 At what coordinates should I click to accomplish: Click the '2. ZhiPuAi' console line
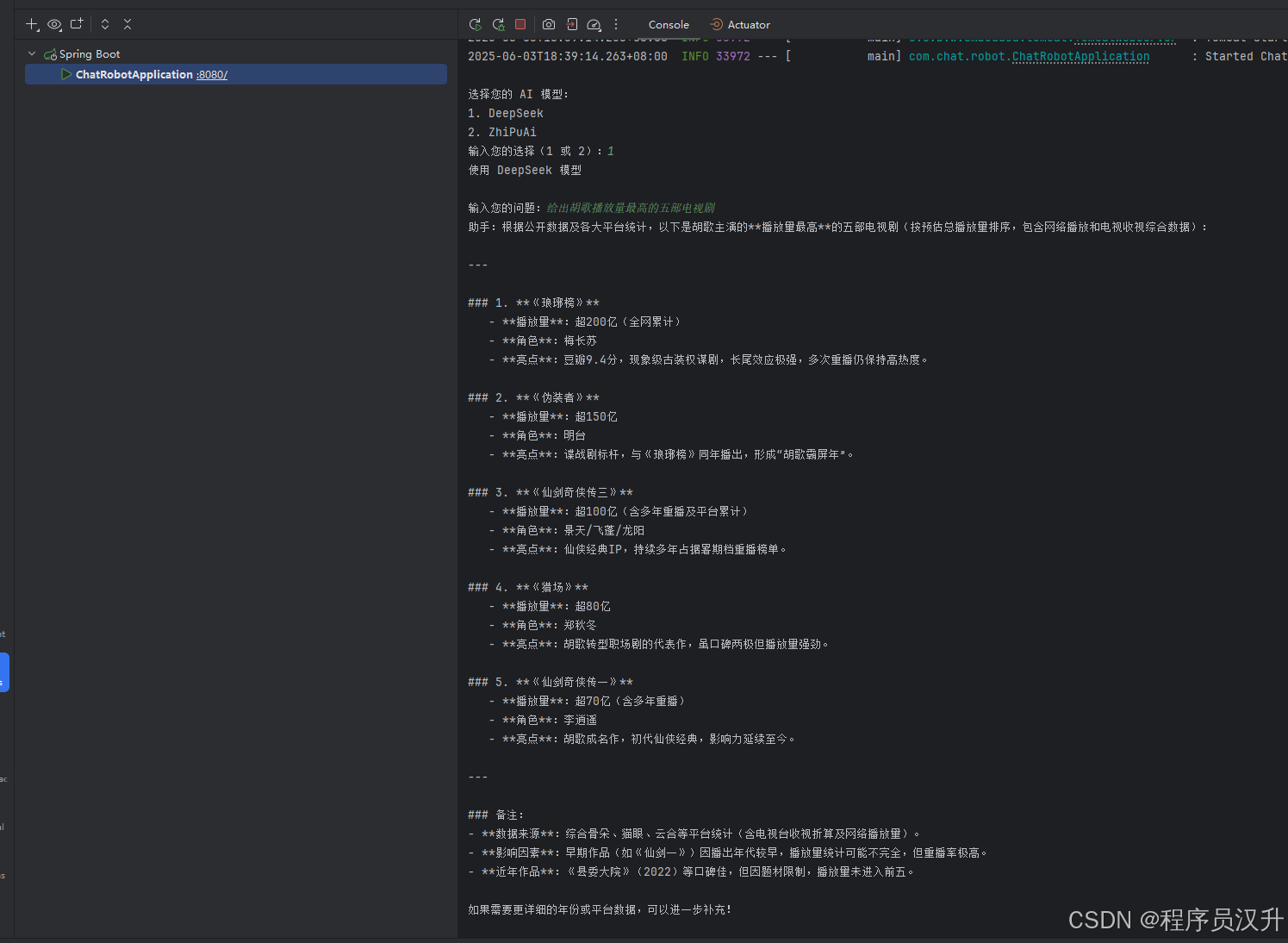coord(502,132)
